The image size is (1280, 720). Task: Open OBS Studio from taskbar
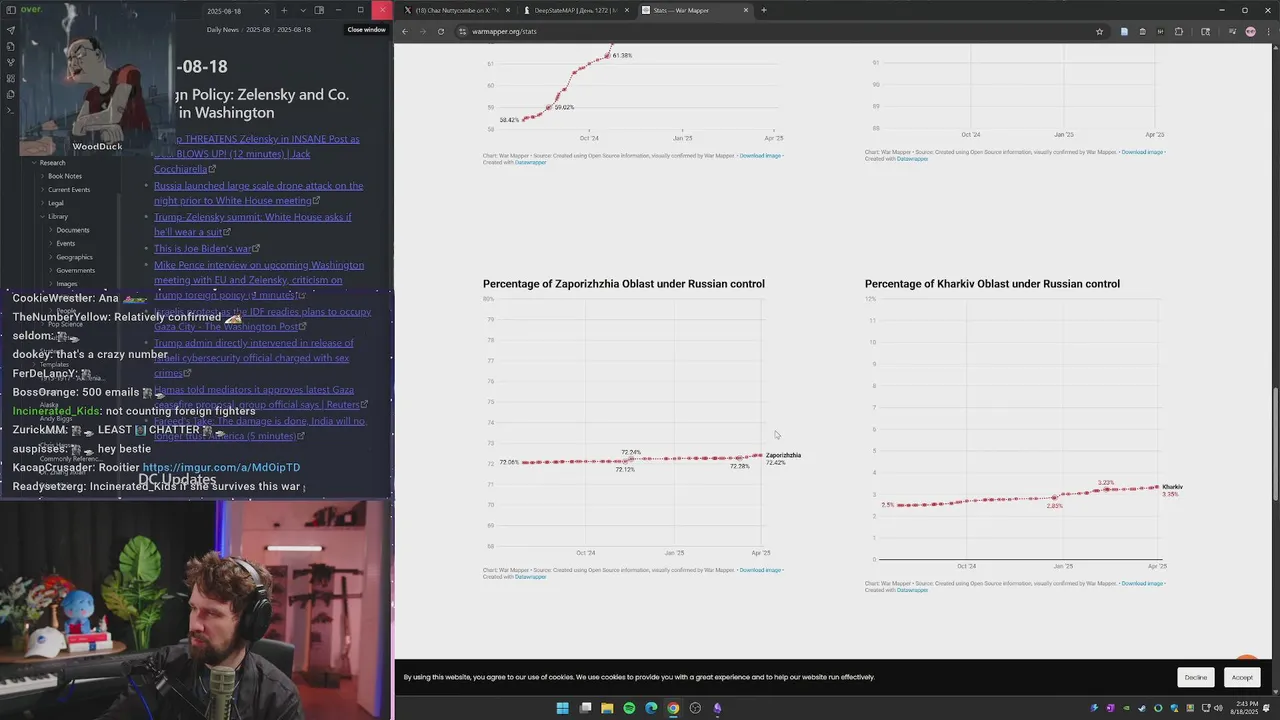coord(695,708)
